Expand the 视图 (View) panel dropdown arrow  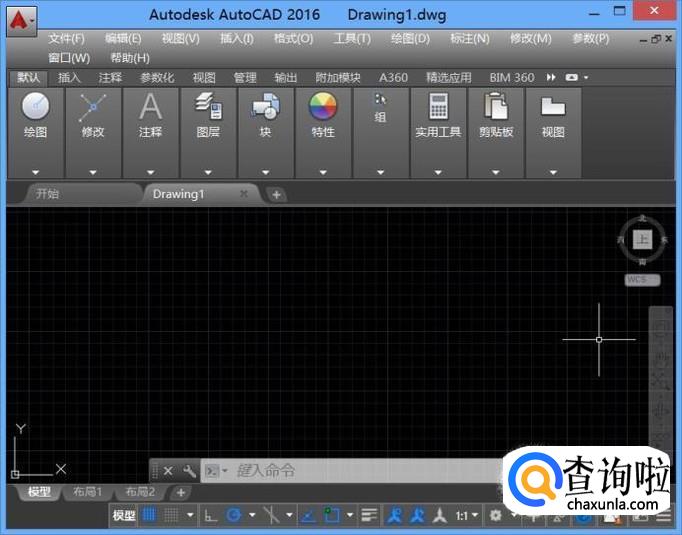pos(553,172)
